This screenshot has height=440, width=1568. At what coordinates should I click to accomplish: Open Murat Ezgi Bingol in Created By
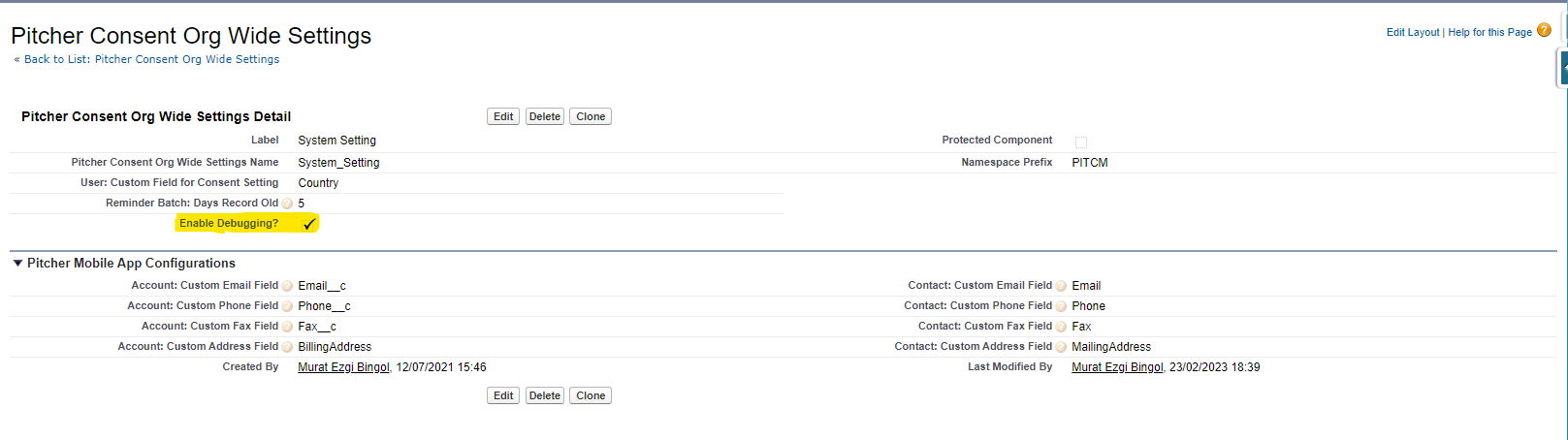[343, 367]
